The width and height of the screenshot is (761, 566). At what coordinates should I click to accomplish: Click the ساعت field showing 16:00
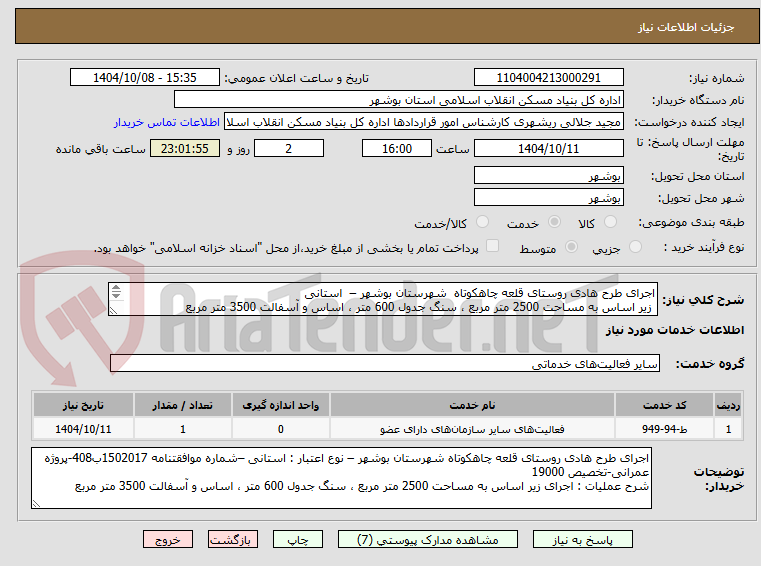coord(397,149)
